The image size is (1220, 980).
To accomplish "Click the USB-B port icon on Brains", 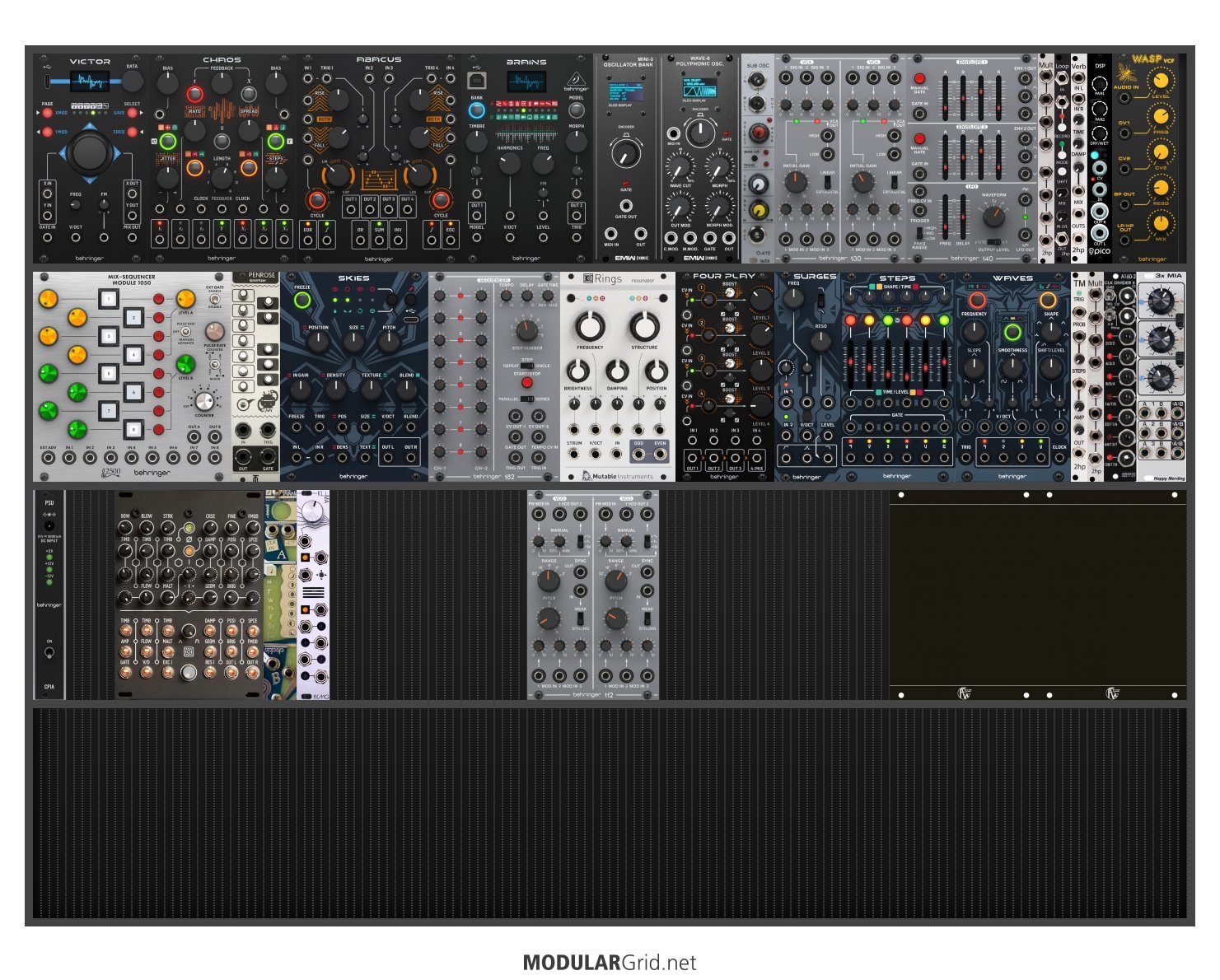I will coord(477,80).
